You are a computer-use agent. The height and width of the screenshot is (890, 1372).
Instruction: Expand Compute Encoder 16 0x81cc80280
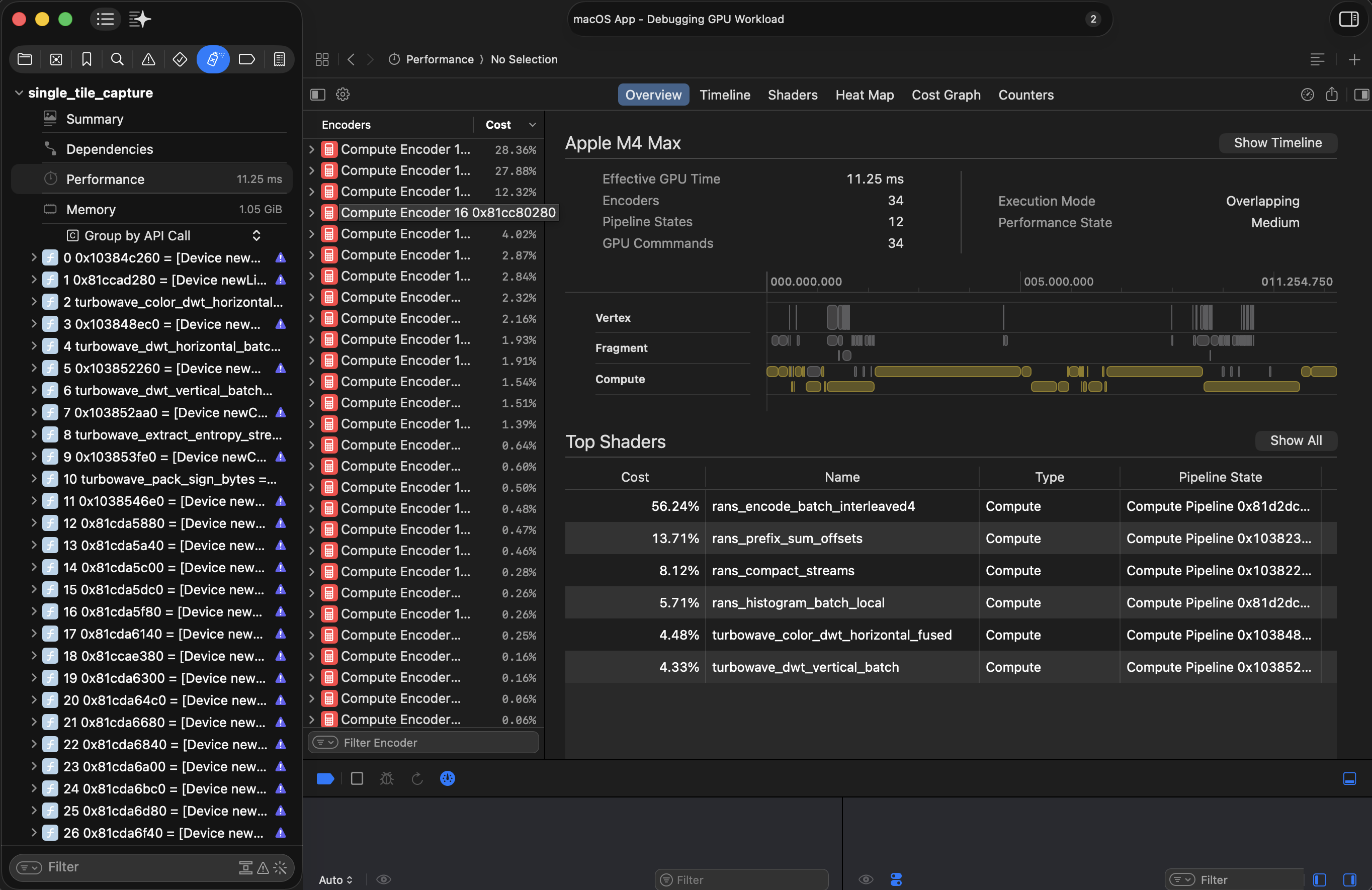click(x=311, y=212)
